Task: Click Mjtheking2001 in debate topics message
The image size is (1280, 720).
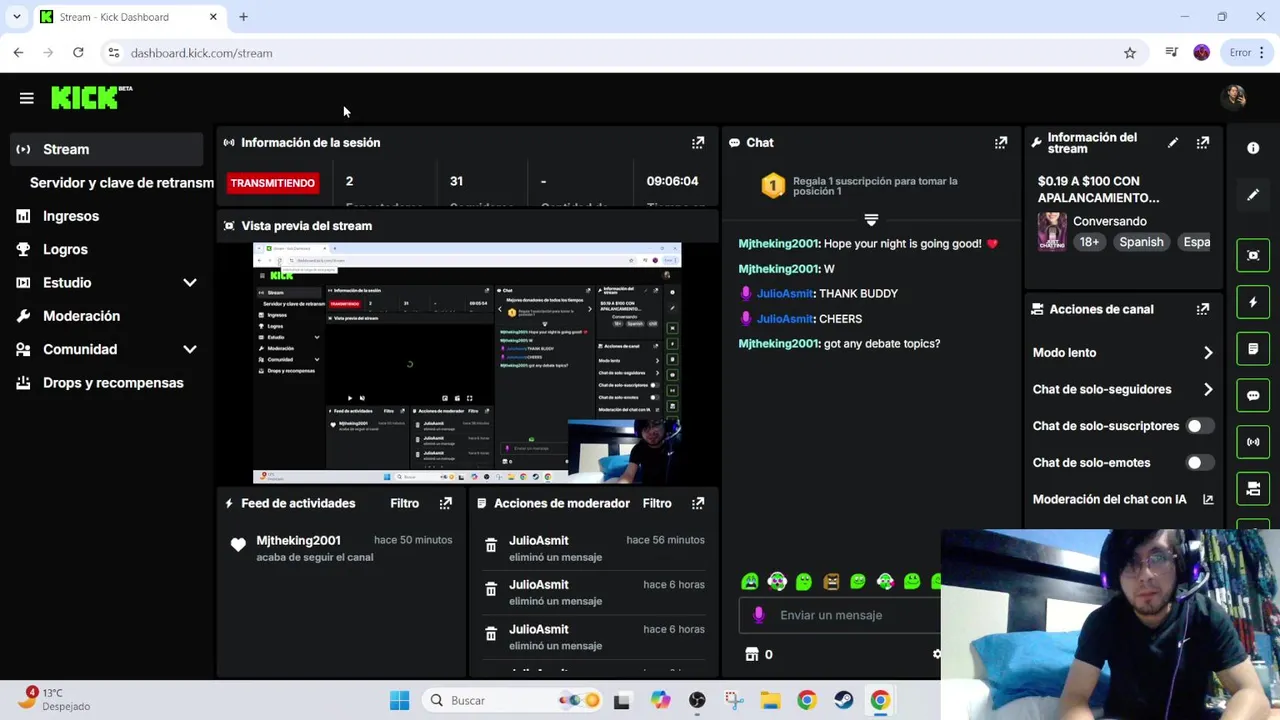Action: (778, 344)
